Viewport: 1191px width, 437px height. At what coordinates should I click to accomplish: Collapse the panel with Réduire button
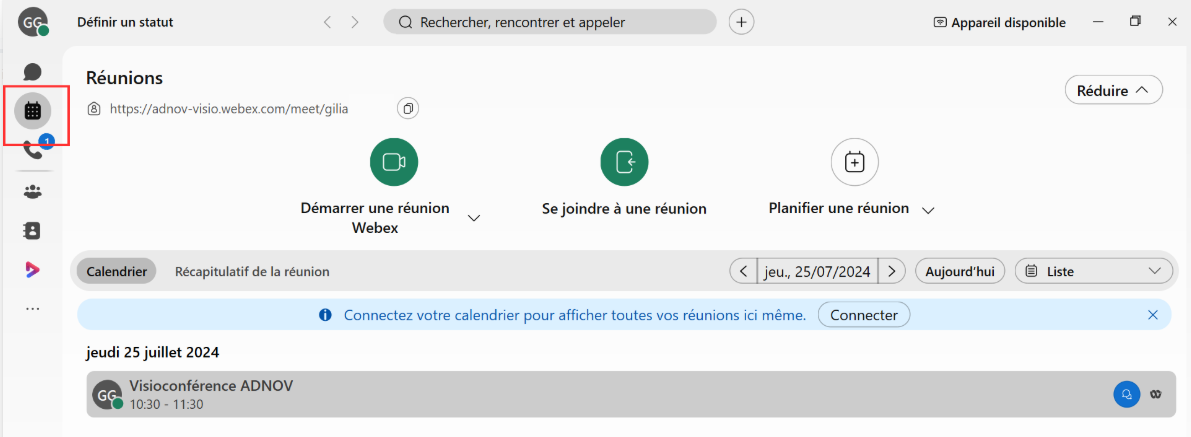click(1114, 90)
